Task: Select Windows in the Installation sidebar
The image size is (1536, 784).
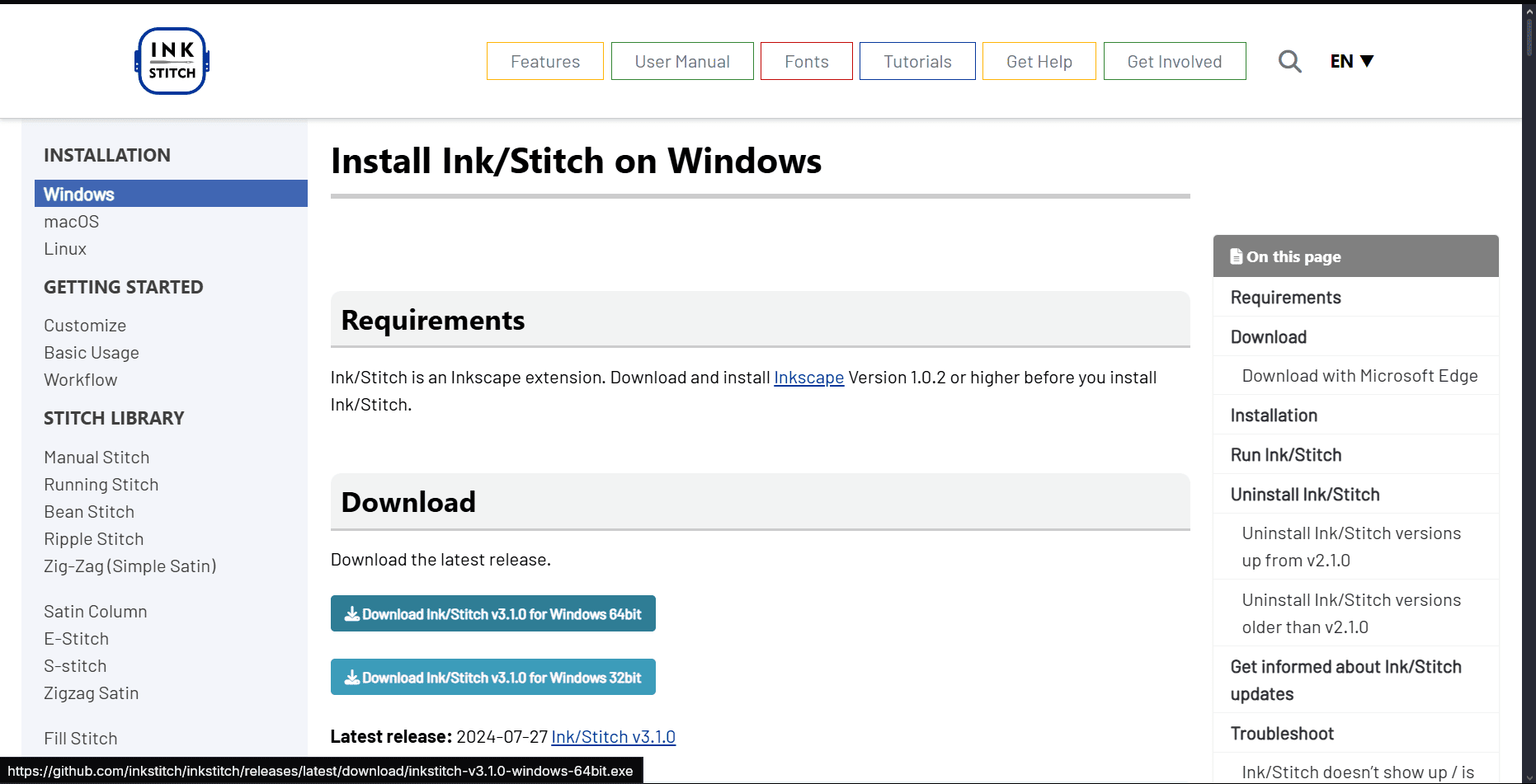Action: 171,194
